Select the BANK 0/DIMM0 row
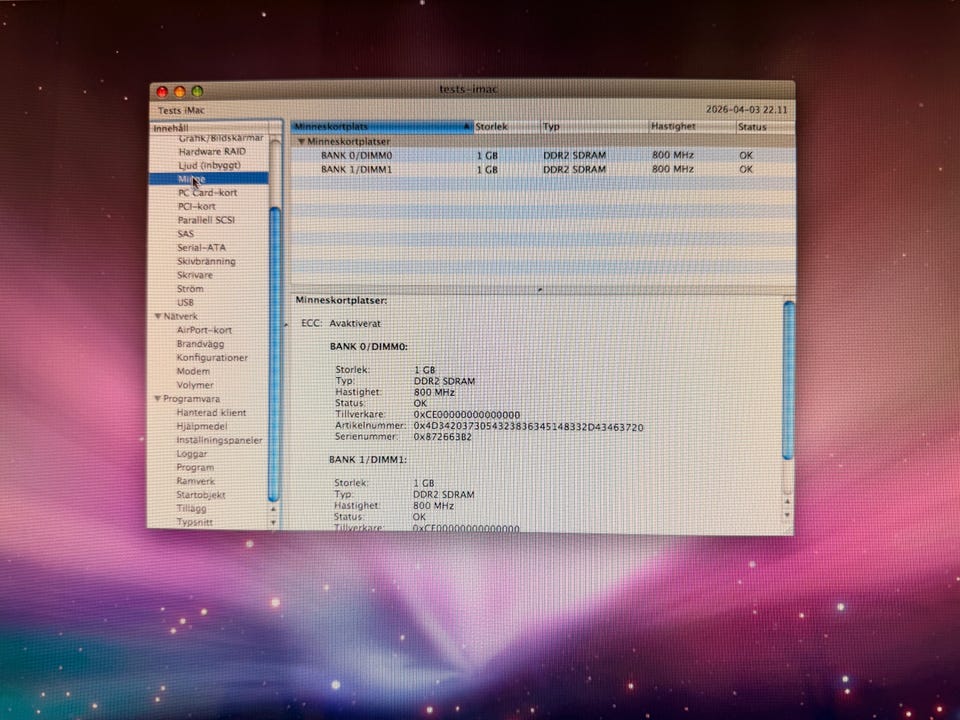Image resolution: width=960 pixels, height=720 pixels. 356,156
